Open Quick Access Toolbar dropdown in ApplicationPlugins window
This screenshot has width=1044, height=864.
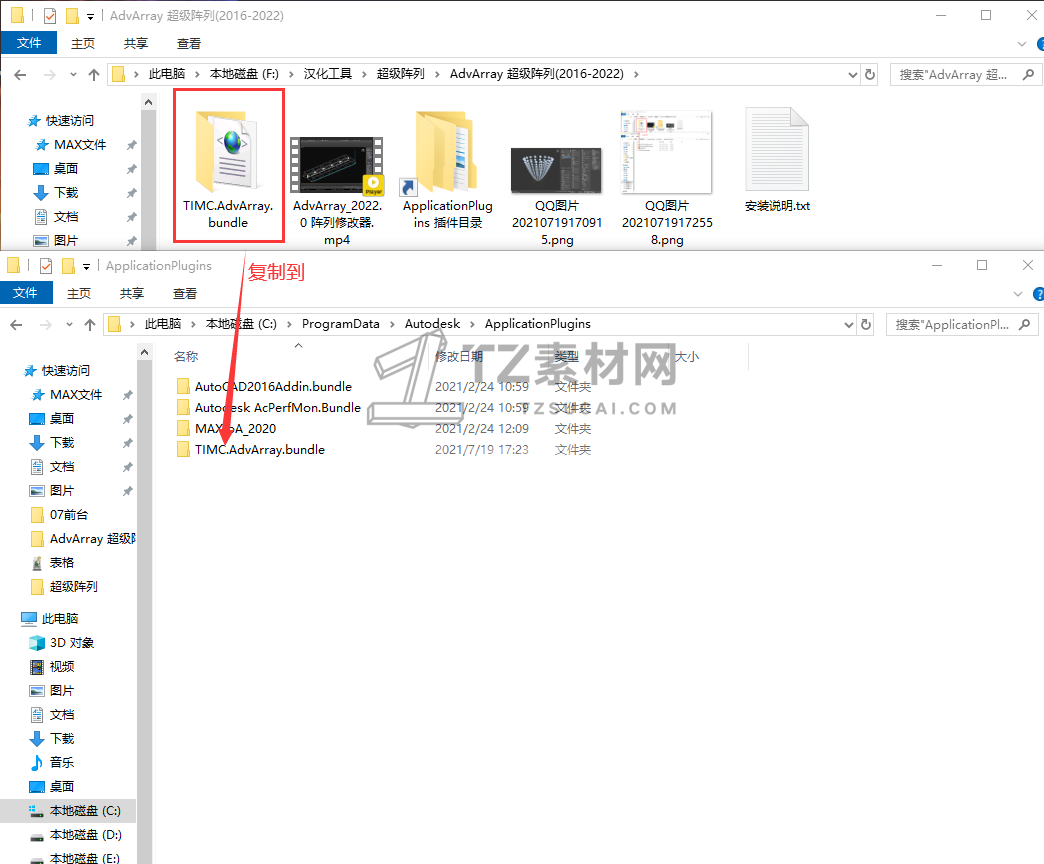point(87,266)
